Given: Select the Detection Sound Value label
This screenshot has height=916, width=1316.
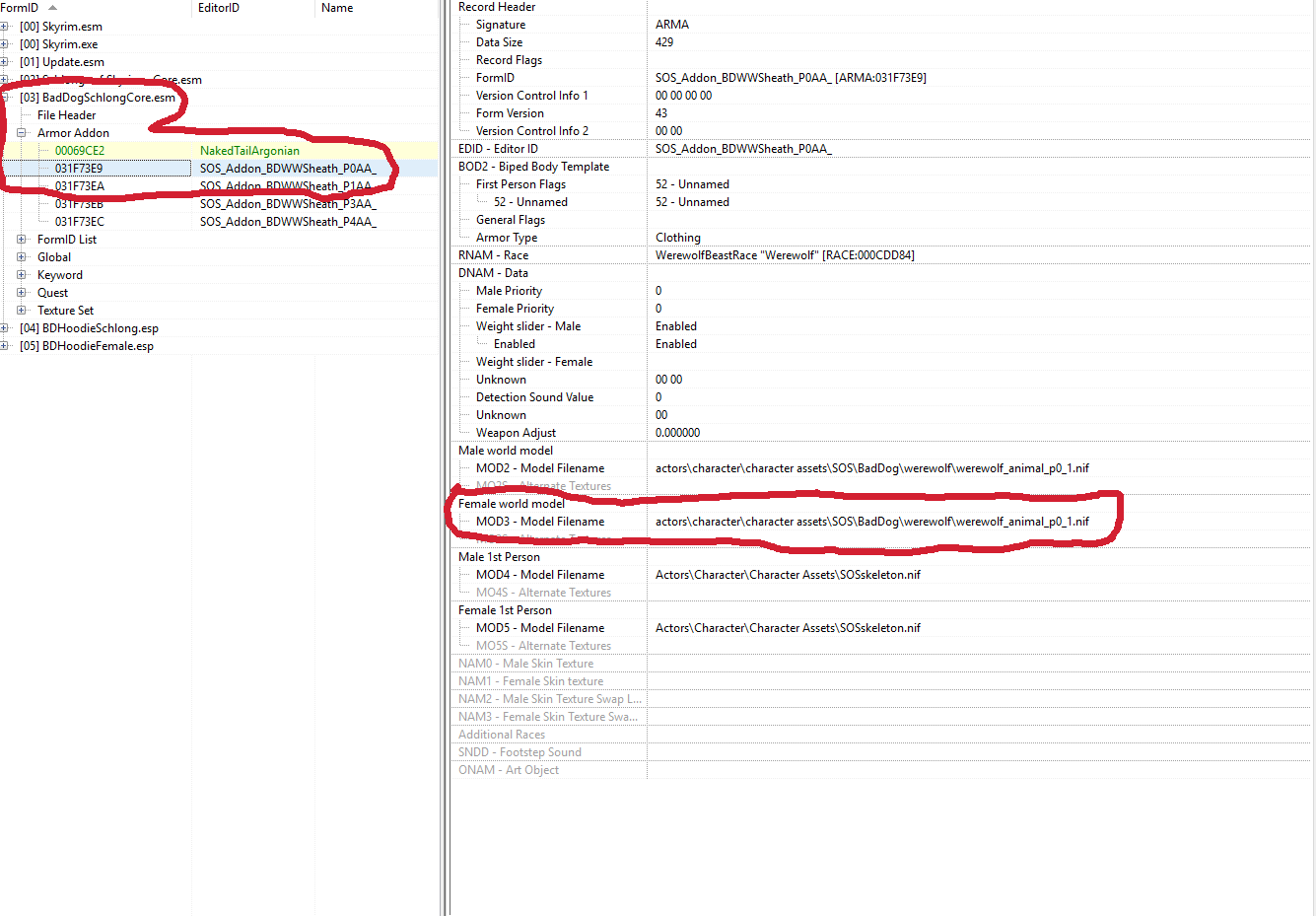Looking at the screenshot, I should point(534,397).
